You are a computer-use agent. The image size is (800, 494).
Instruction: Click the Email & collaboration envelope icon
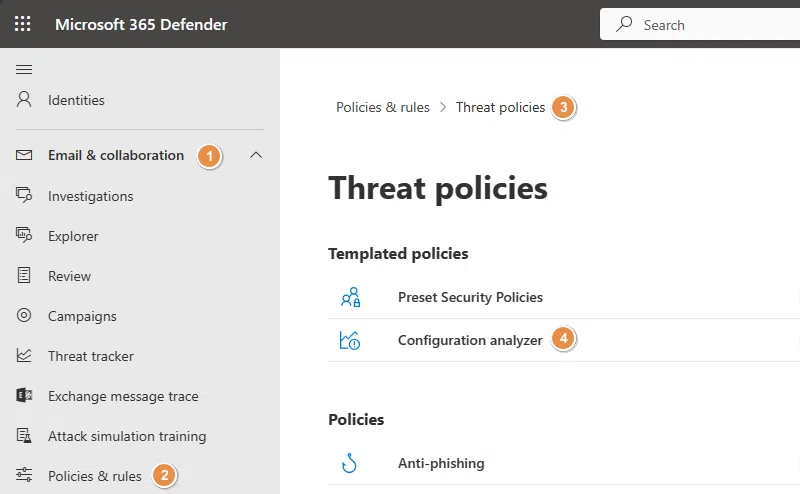[x=24, y=155]
